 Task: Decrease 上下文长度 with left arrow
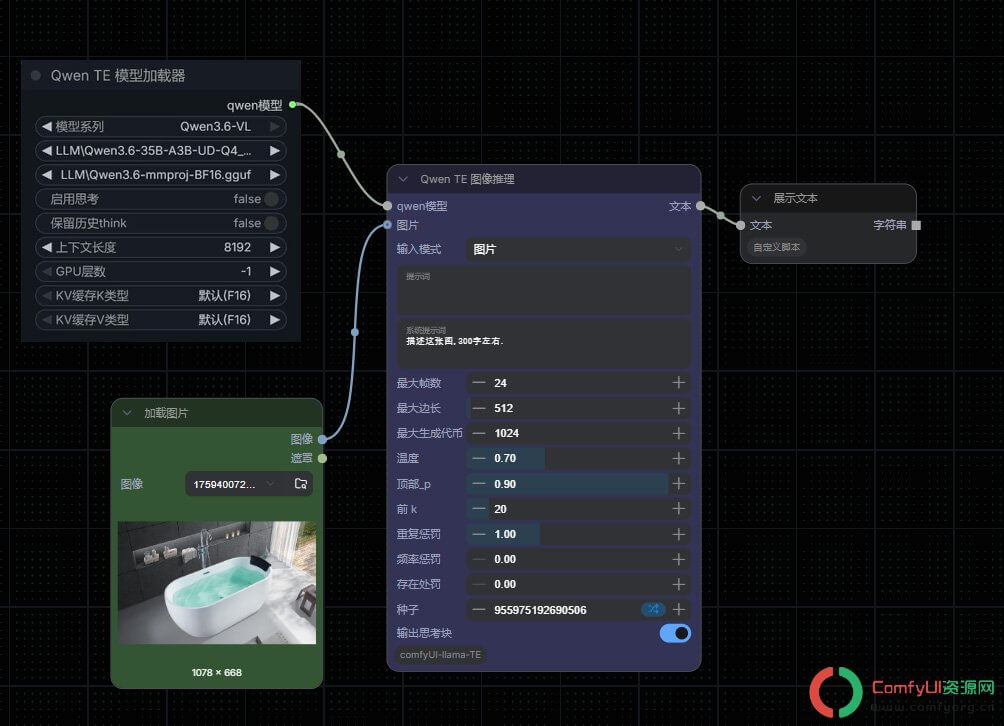46,247
